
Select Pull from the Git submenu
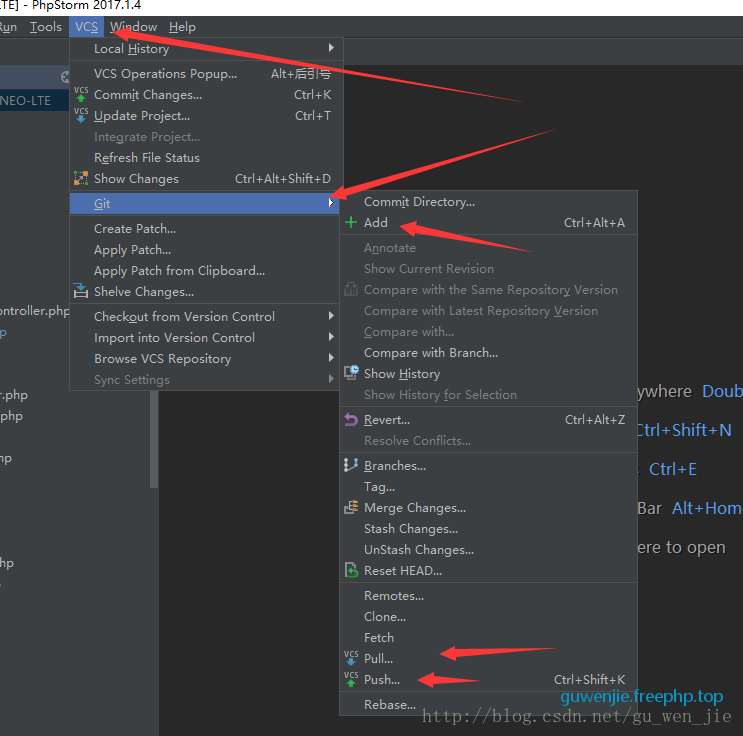[x=378, y=659]
